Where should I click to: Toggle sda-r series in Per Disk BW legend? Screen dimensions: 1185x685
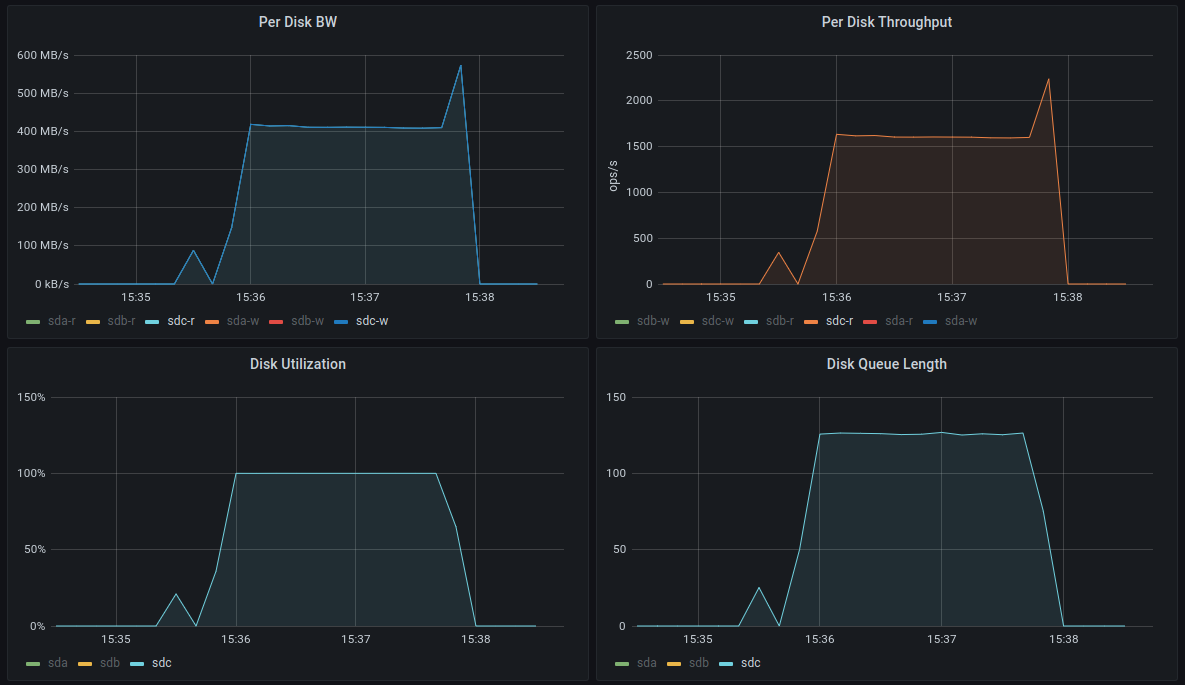click(61, 321)
